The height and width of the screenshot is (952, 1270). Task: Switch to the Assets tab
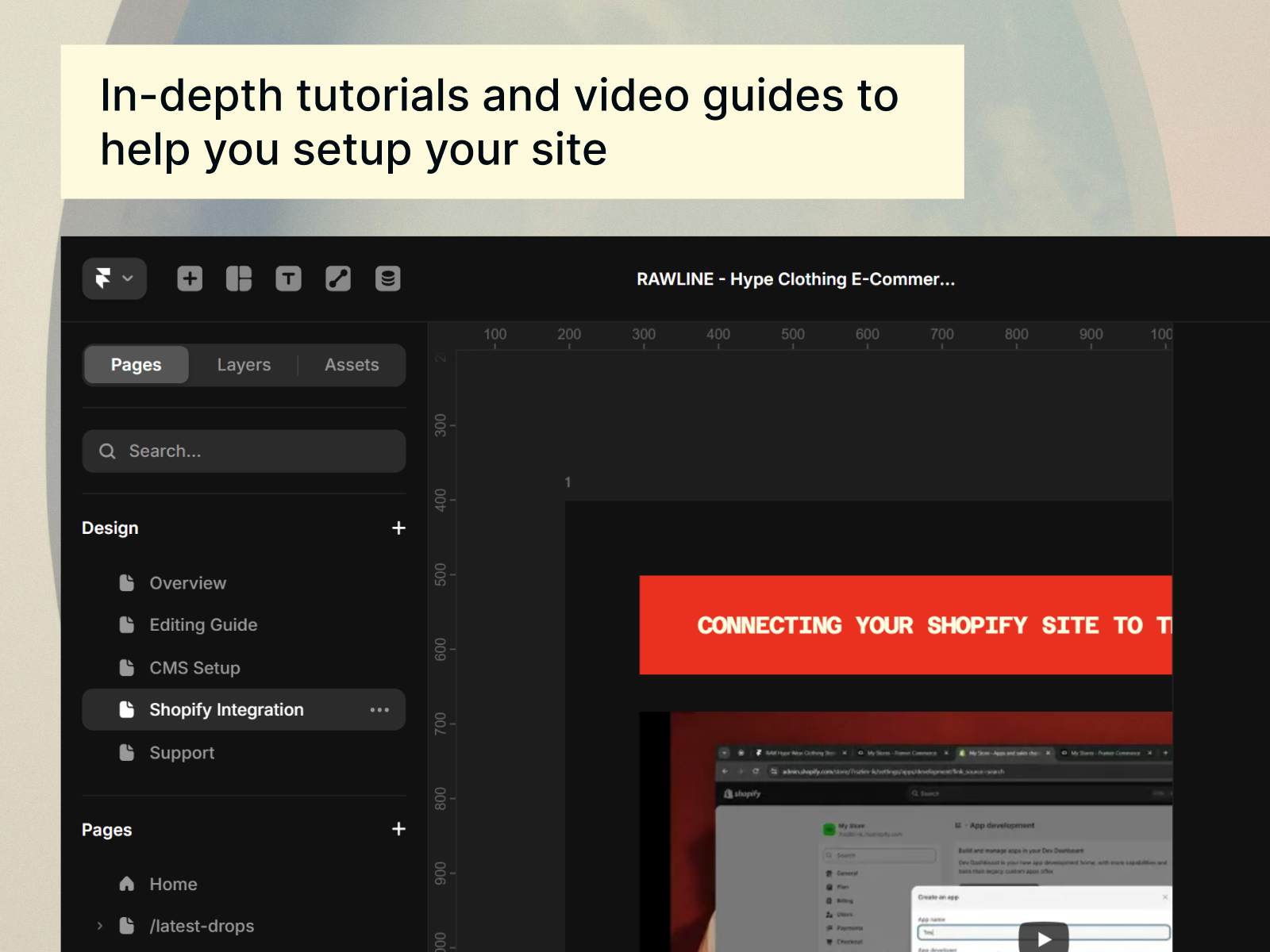351,365
